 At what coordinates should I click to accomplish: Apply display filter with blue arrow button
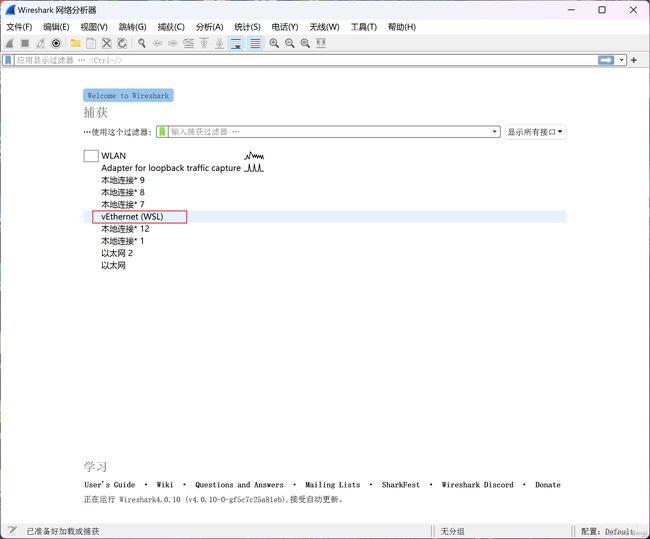tap(606, 60)
